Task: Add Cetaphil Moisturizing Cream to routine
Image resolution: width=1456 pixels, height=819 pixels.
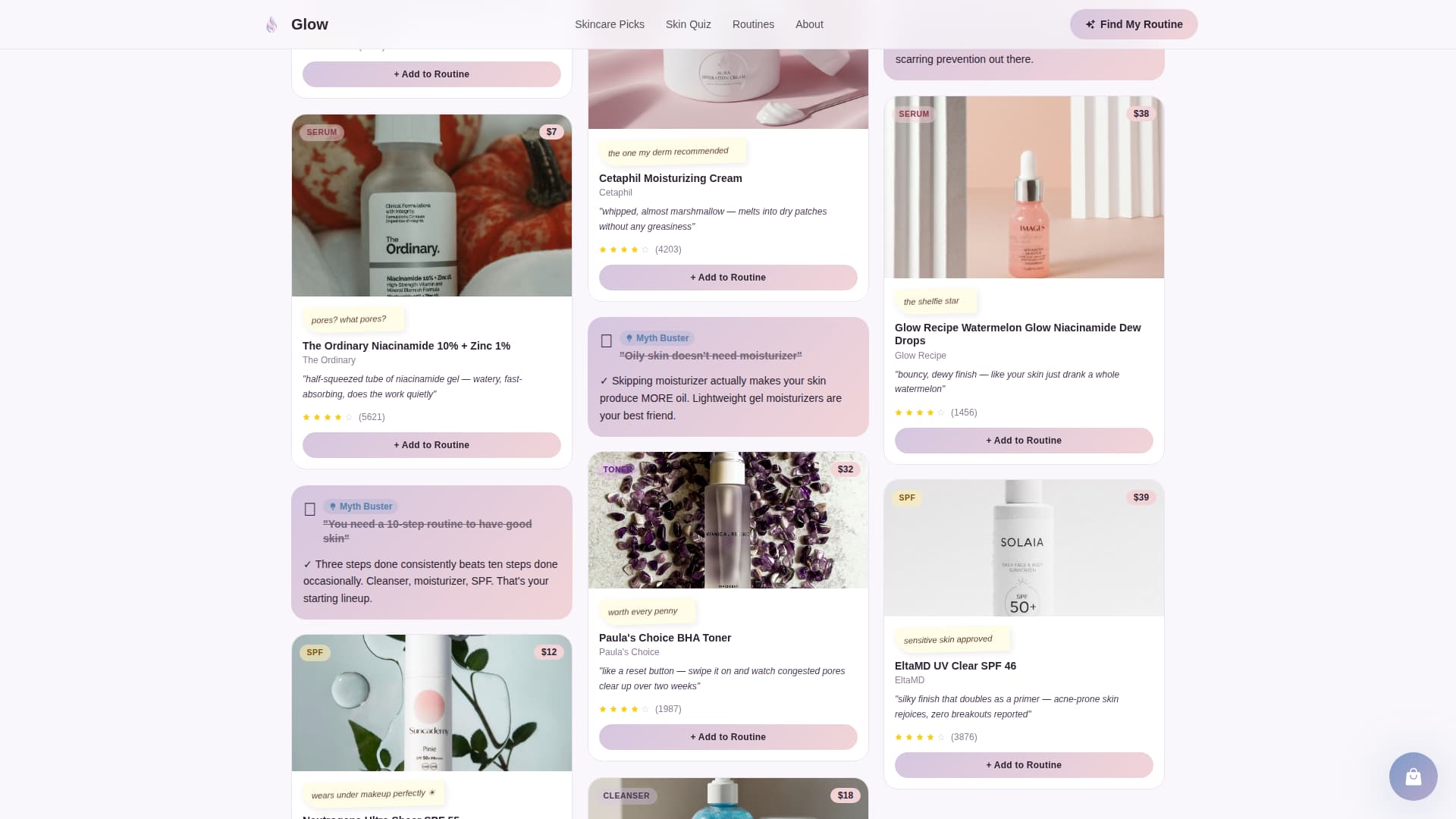Action: [x=728, y=278]
